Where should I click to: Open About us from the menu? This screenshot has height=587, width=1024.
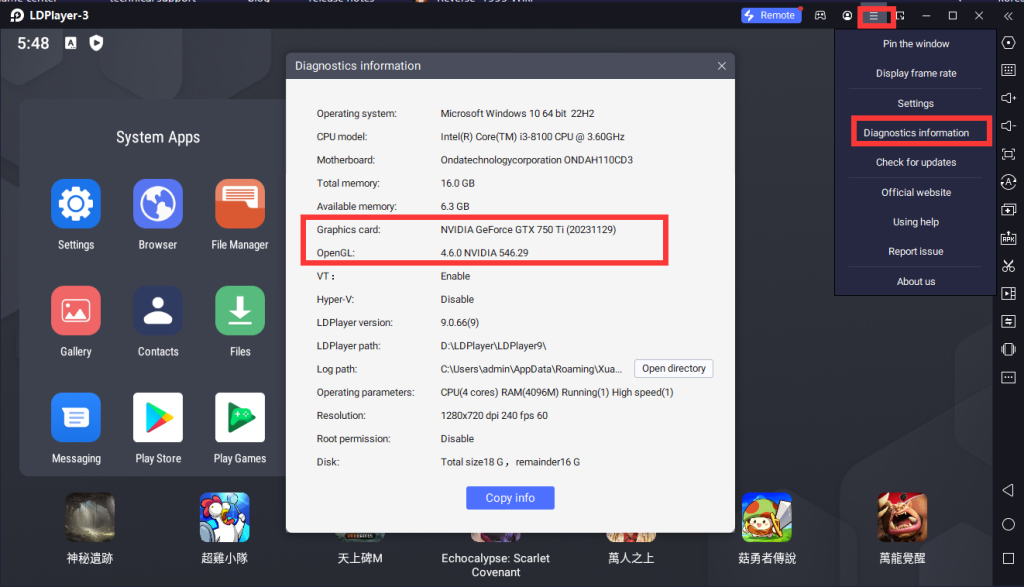point(916,281)
